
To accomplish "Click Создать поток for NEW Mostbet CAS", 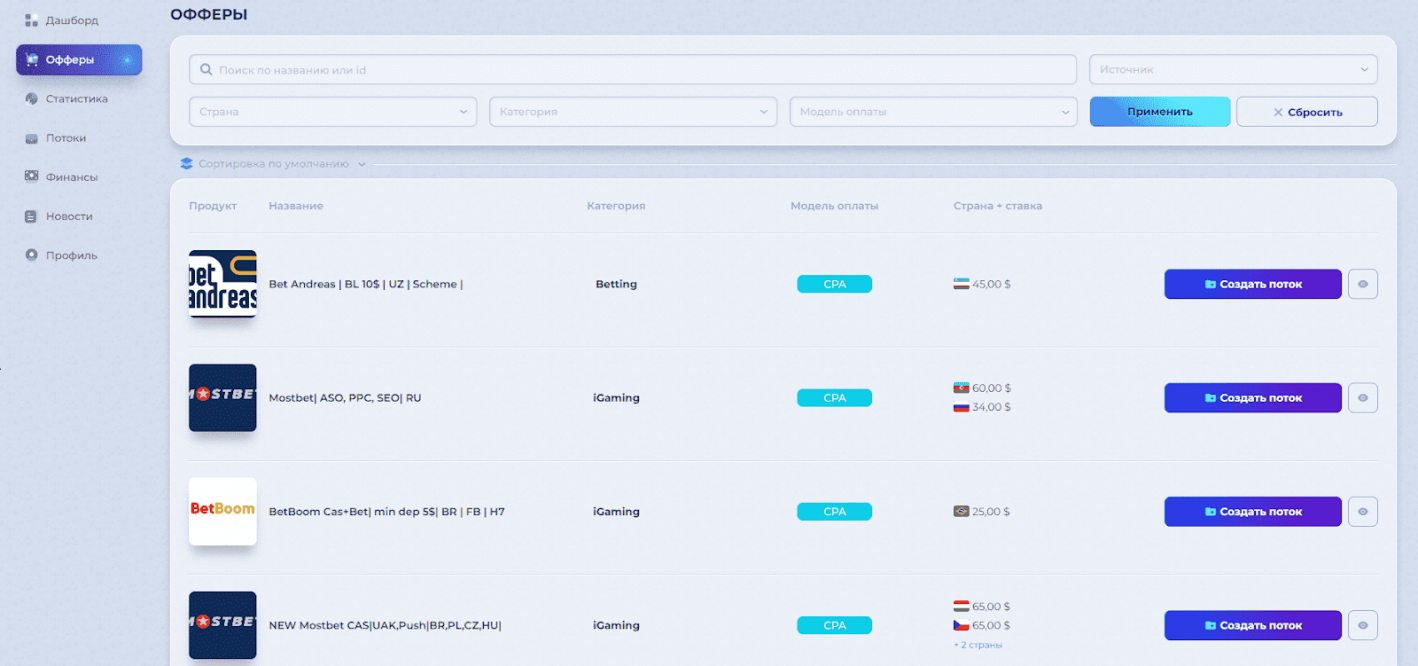I will tap(1253, 625).
